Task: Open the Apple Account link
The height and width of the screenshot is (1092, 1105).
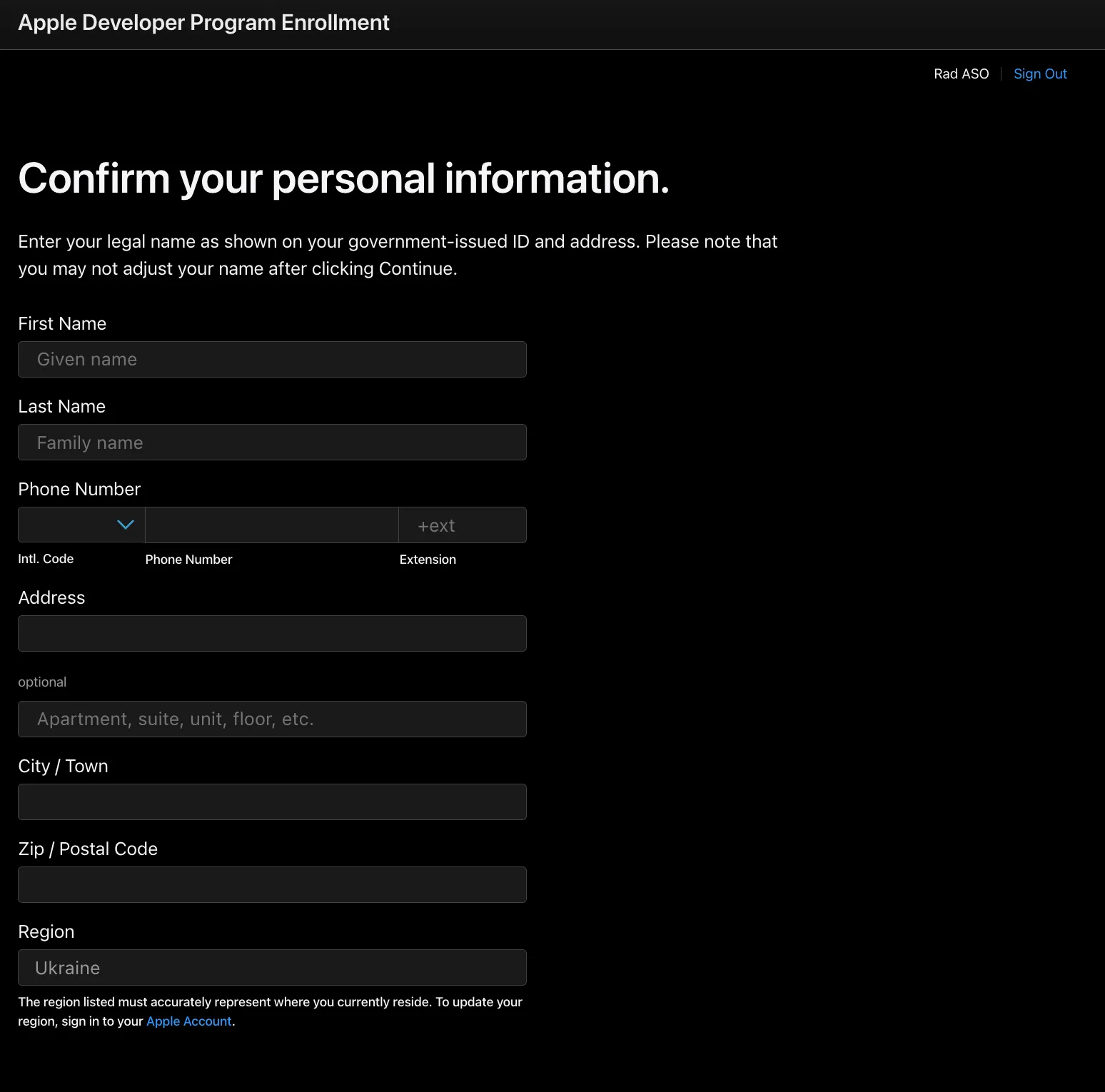Action: pos(189,1021)
